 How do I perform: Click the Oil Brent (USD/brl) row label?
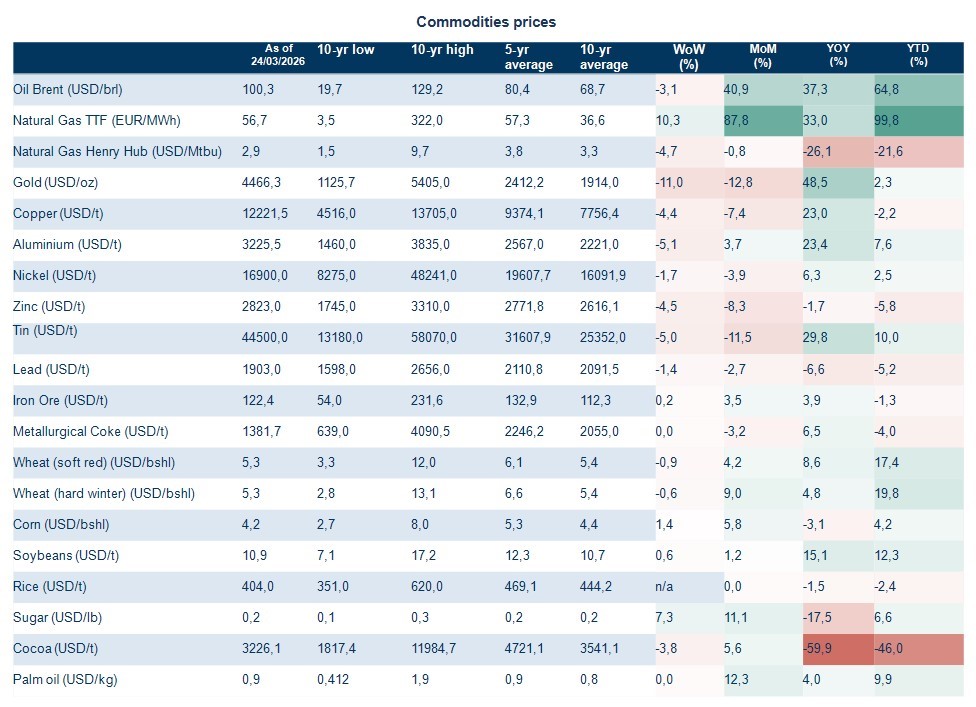67,90
